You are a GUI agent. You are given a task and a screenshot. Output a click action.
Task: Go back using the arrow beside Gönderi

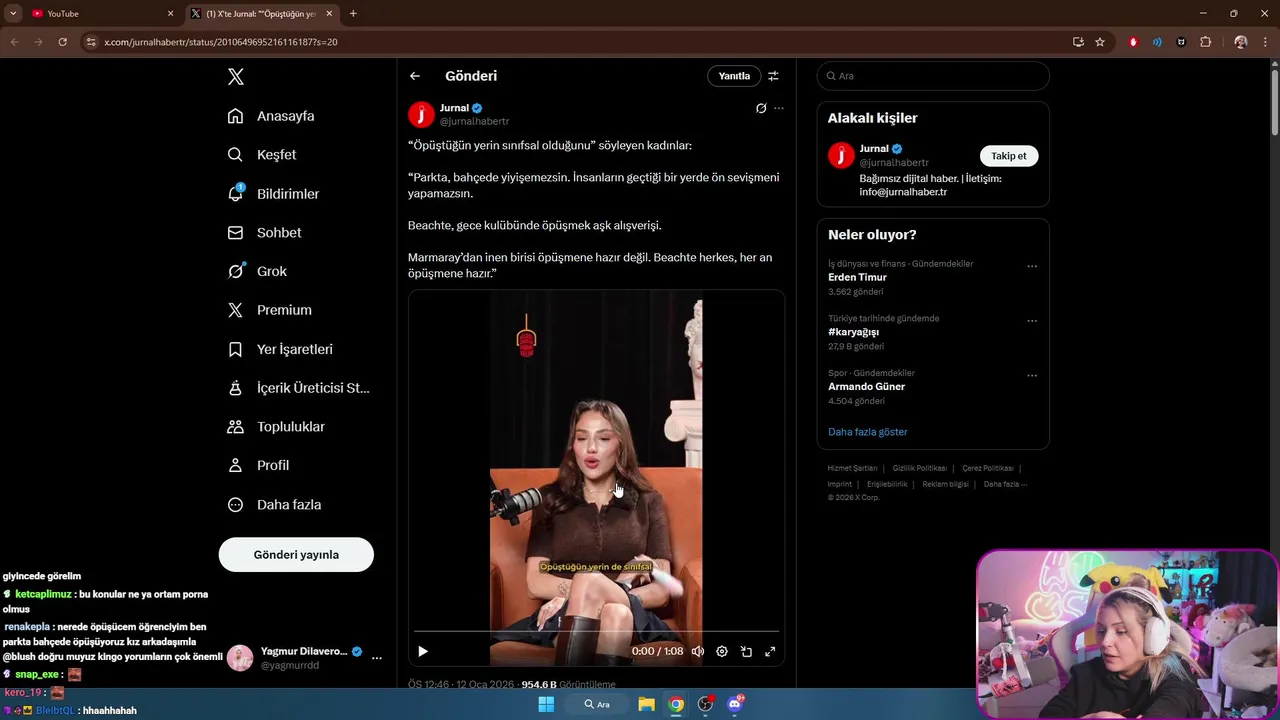[415, 76]
